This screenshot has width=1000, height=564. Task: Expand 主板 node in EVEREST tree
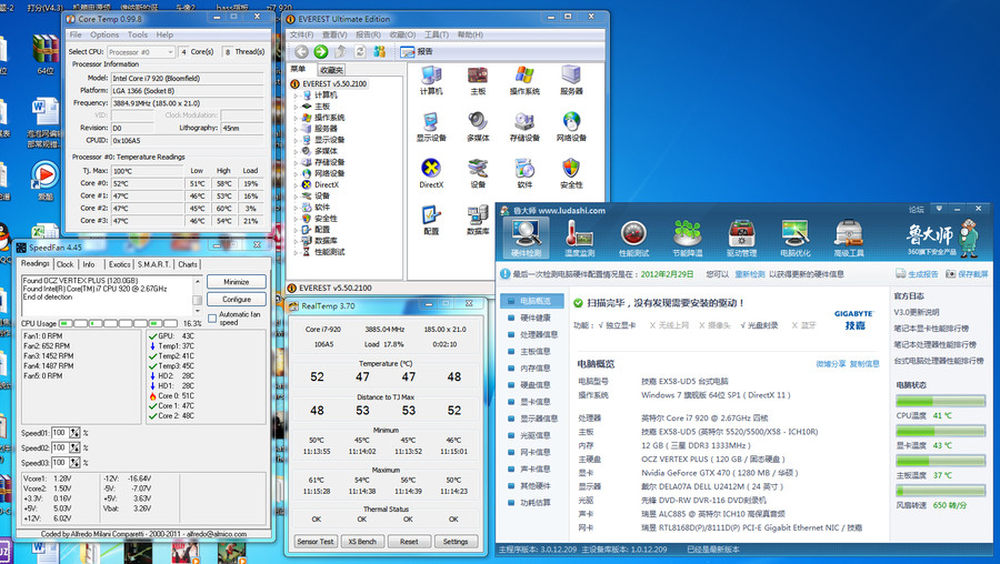coord(296,107)
